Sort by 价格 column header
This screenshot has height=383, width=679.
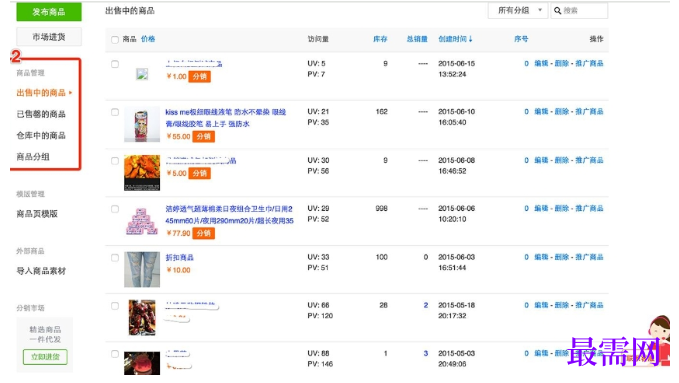(x=148, y=39)
